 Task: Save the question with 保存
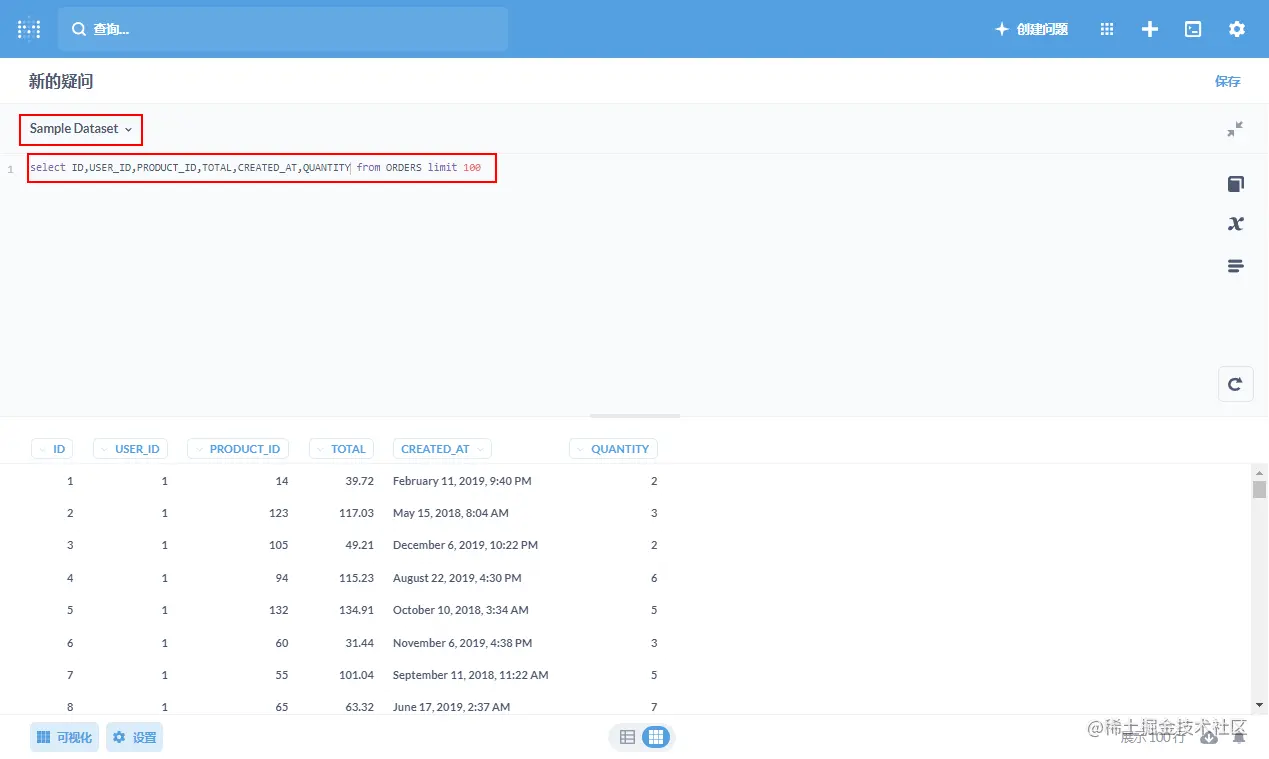[x=1227, y=81]
